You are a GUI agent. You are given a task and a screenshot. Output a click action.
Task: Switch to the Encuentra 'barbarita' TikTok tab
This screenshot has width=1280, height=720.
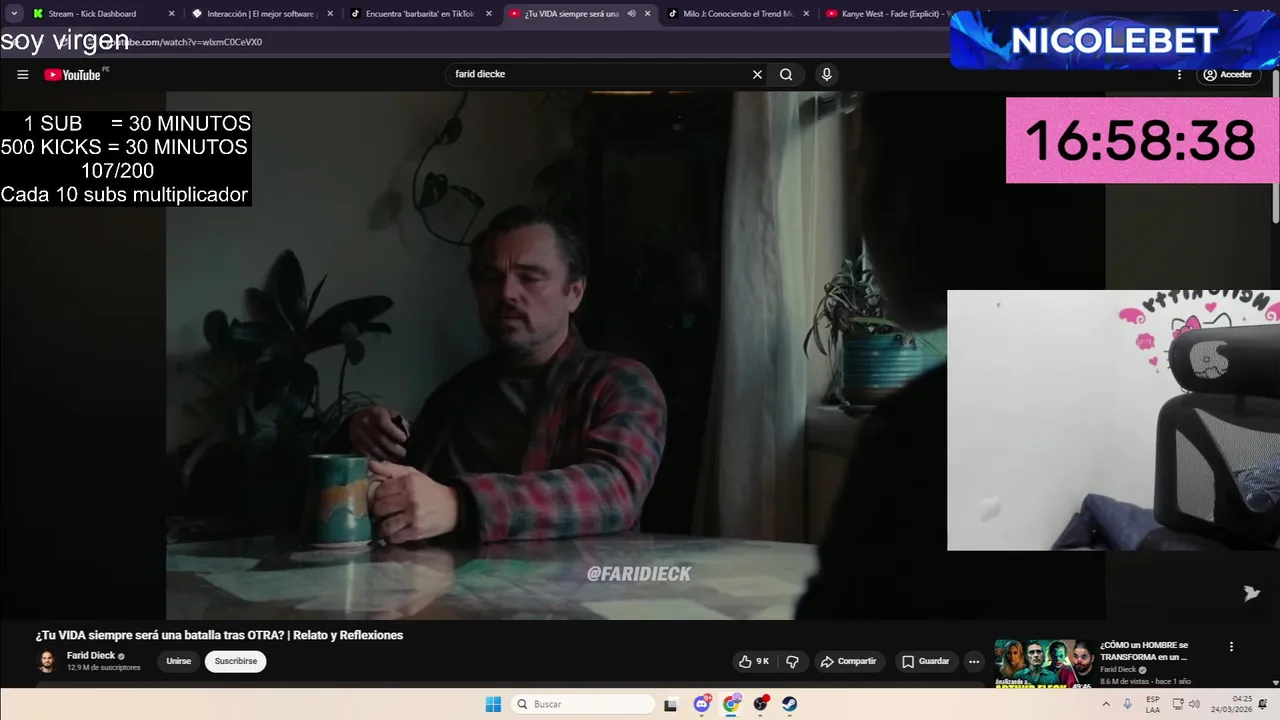420,14
